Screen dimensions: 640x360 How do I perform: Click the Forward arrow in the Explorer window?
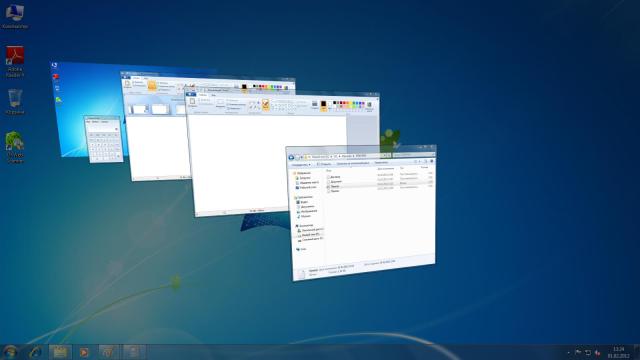click(x=297, y=158)
